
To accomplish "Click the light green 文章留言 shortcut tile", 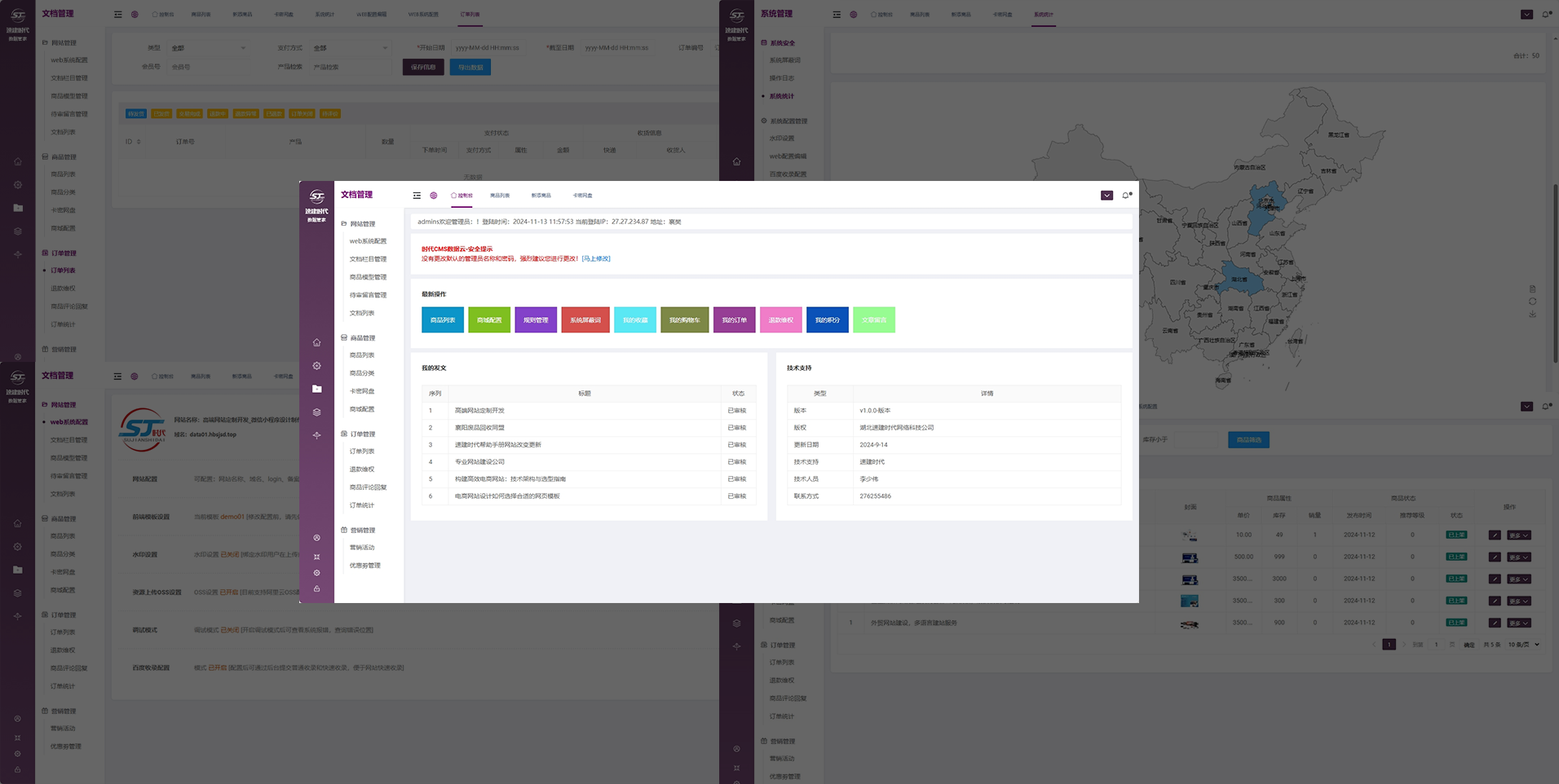I will 874,319.
